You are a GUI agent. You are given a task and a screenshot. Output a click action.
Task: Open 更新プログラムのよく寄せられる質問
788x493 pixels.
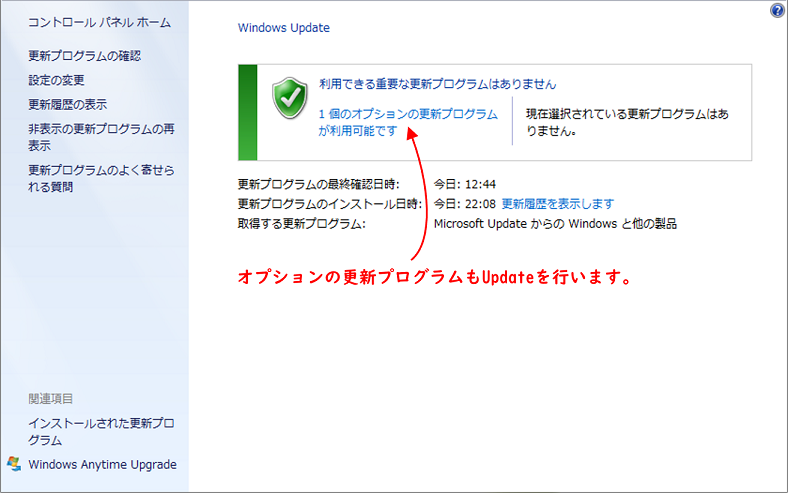101,178
